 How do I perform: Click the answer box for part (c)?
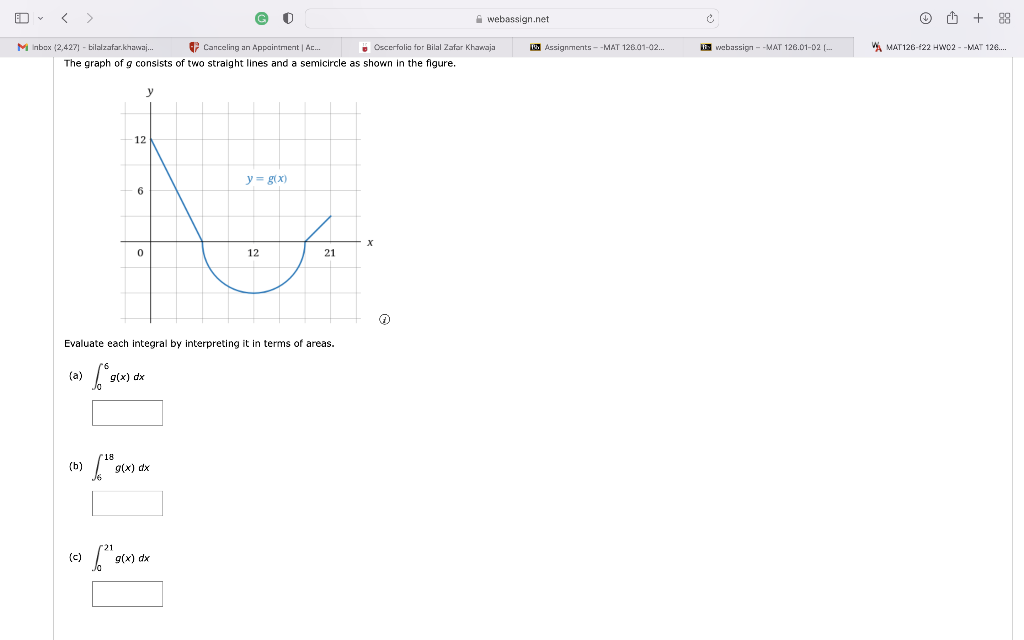point(127,593)
